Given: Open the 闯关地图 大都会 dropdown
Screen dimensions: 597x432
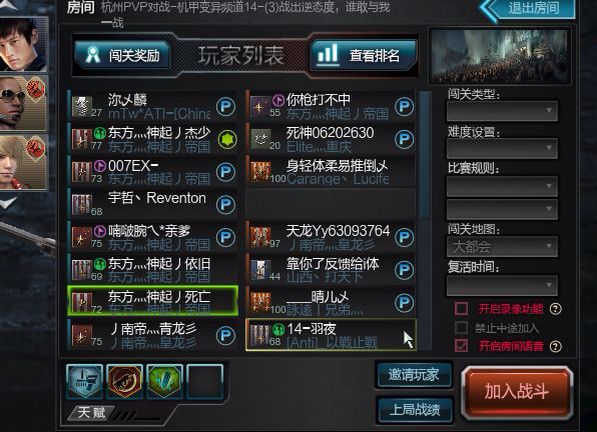Looking at the screenshot, I should click(x=502, y=246).
